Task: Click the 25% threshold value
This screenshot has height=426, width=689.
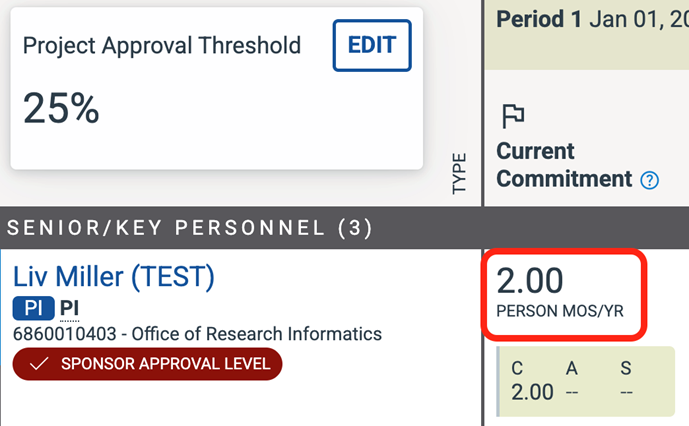Action: pos(61,108)
